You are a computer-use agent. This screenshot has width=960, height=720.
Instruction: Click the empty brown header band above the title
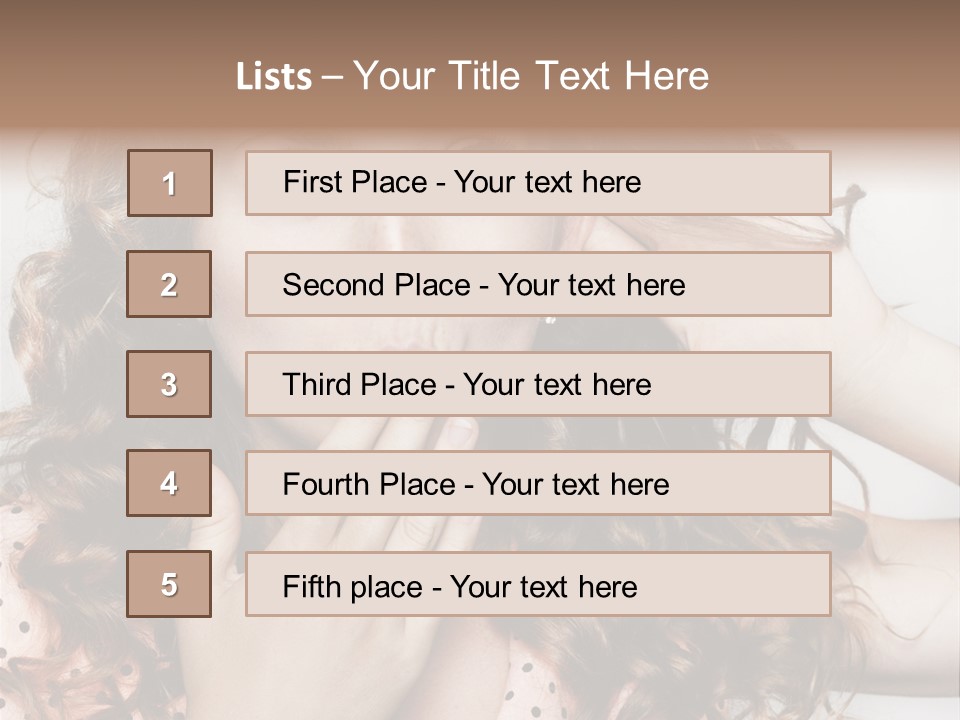[480, 22]
